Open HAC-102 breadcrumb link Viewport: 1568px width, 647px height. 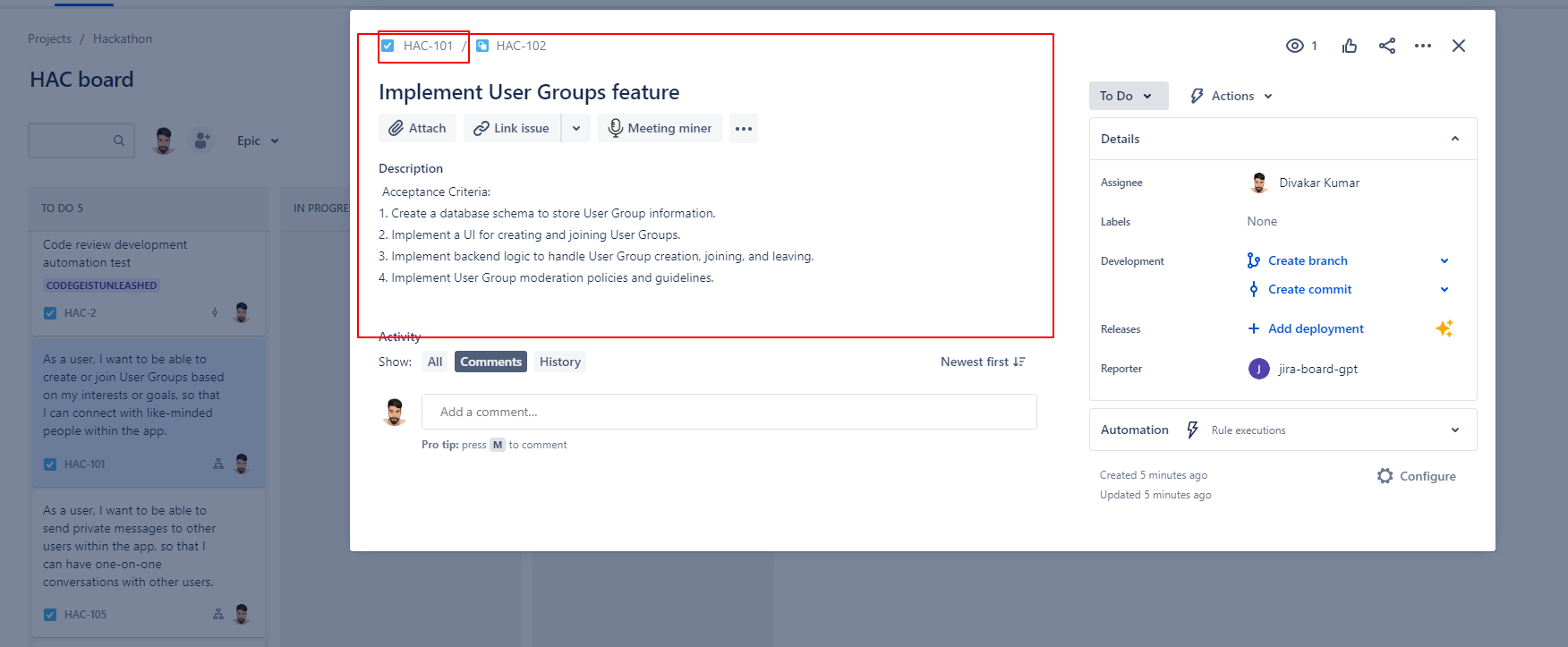[521, 46]
